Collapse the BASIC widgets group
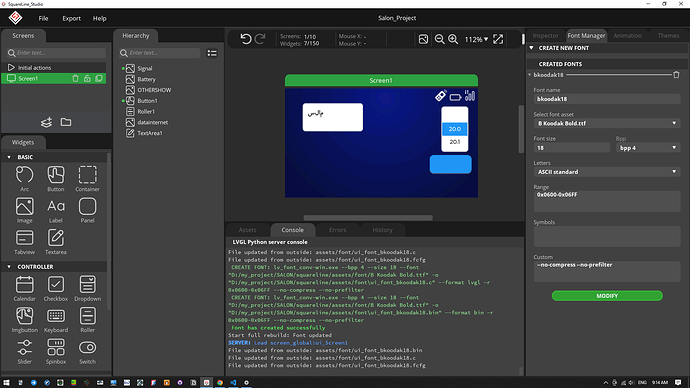The image size is (690, 388). pyautogui.click(x=9, y=157)
